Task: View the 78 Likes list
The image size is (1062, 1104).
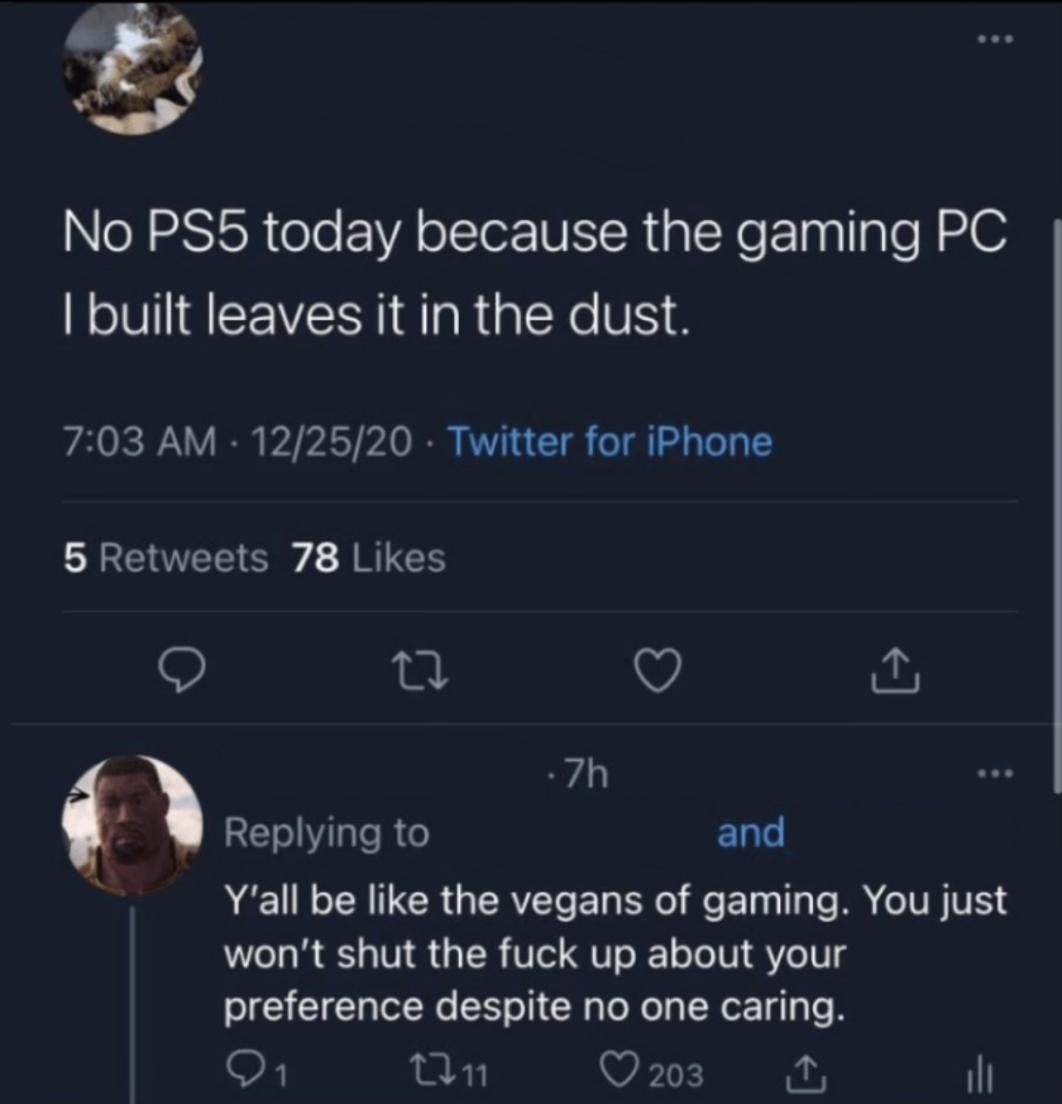Action: point(369,558)
